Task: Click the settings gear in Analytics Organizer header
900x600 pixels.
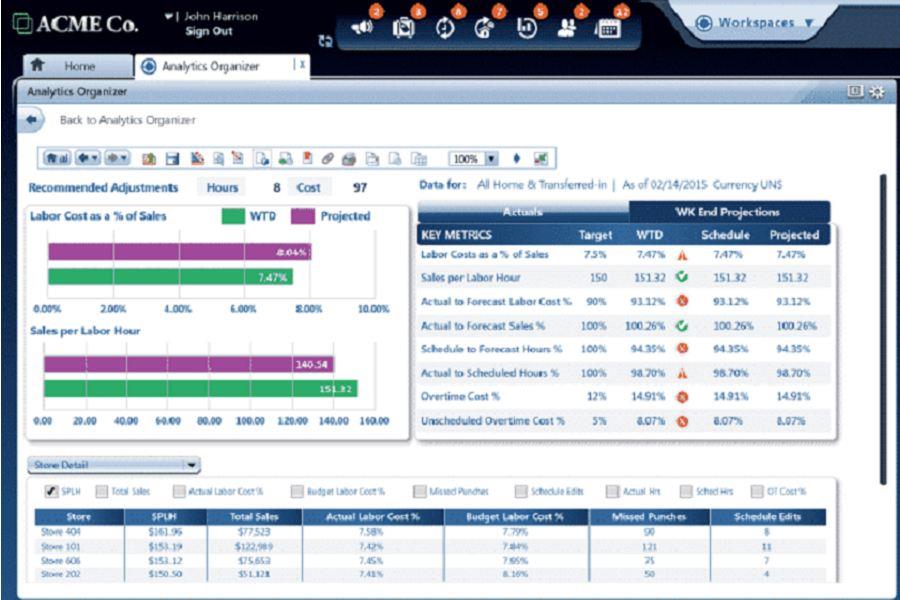Action: point(876,92)
